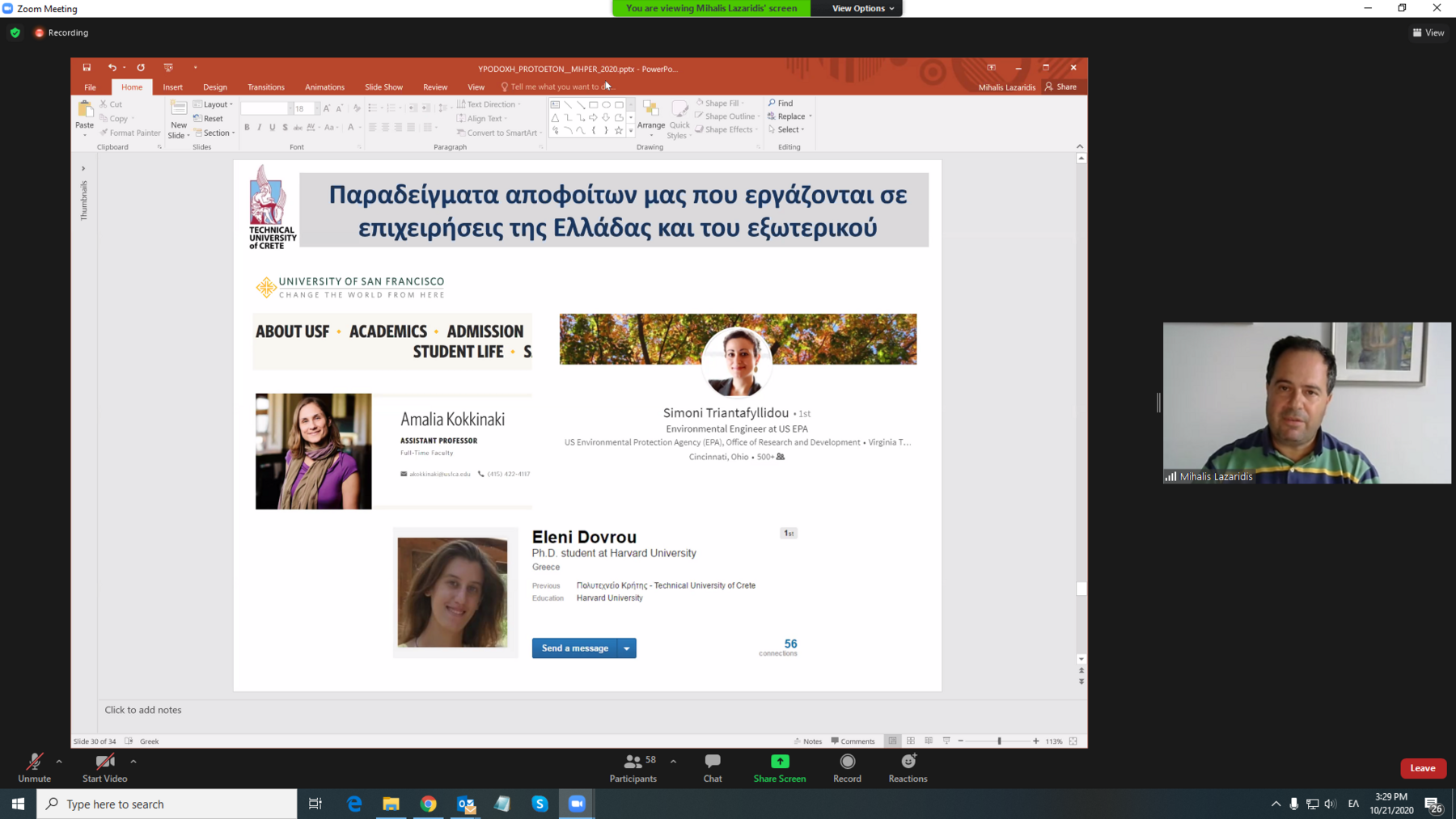The height and width of the screenshot is (819, 1456).
Task: Switch to the Insert ribbon tab
Action: click(x=172, y=87)
